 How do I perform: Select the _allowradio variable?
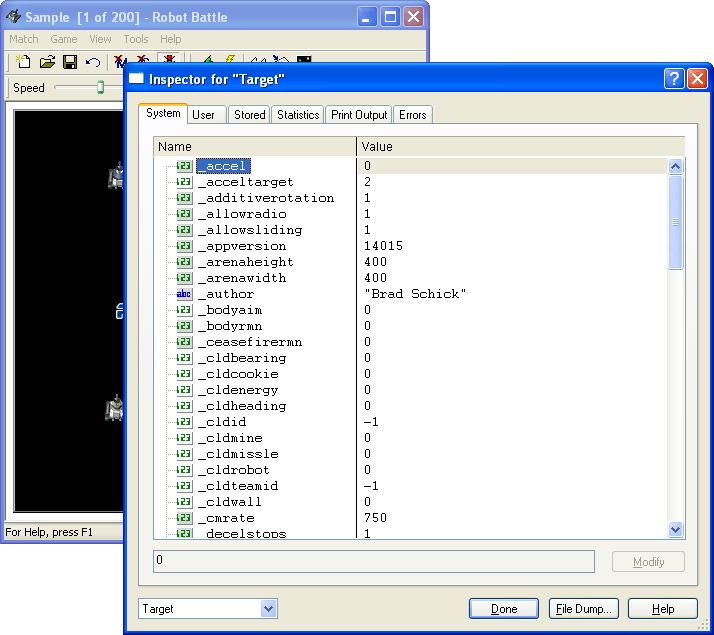pos(242,214)
